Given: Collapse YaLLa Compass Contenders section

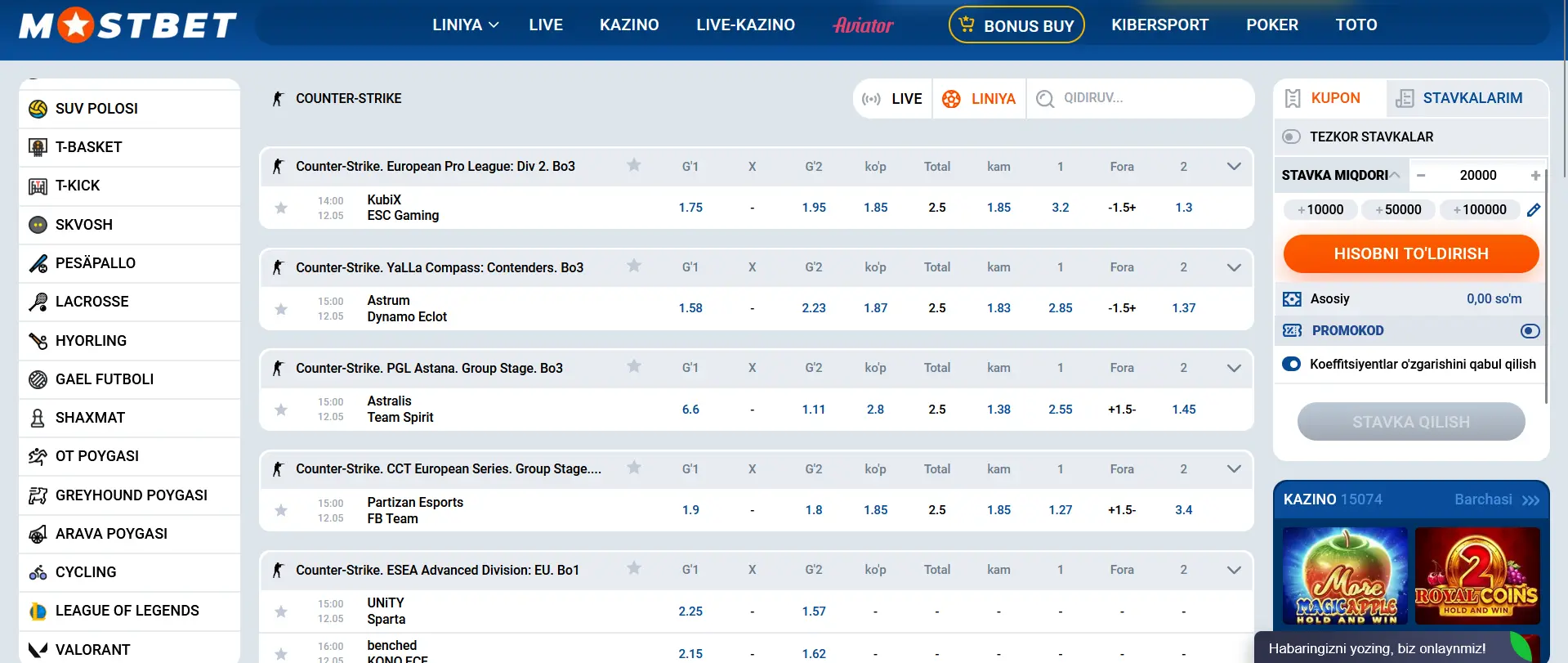Looking at the screenshot, I should 1234,267.
